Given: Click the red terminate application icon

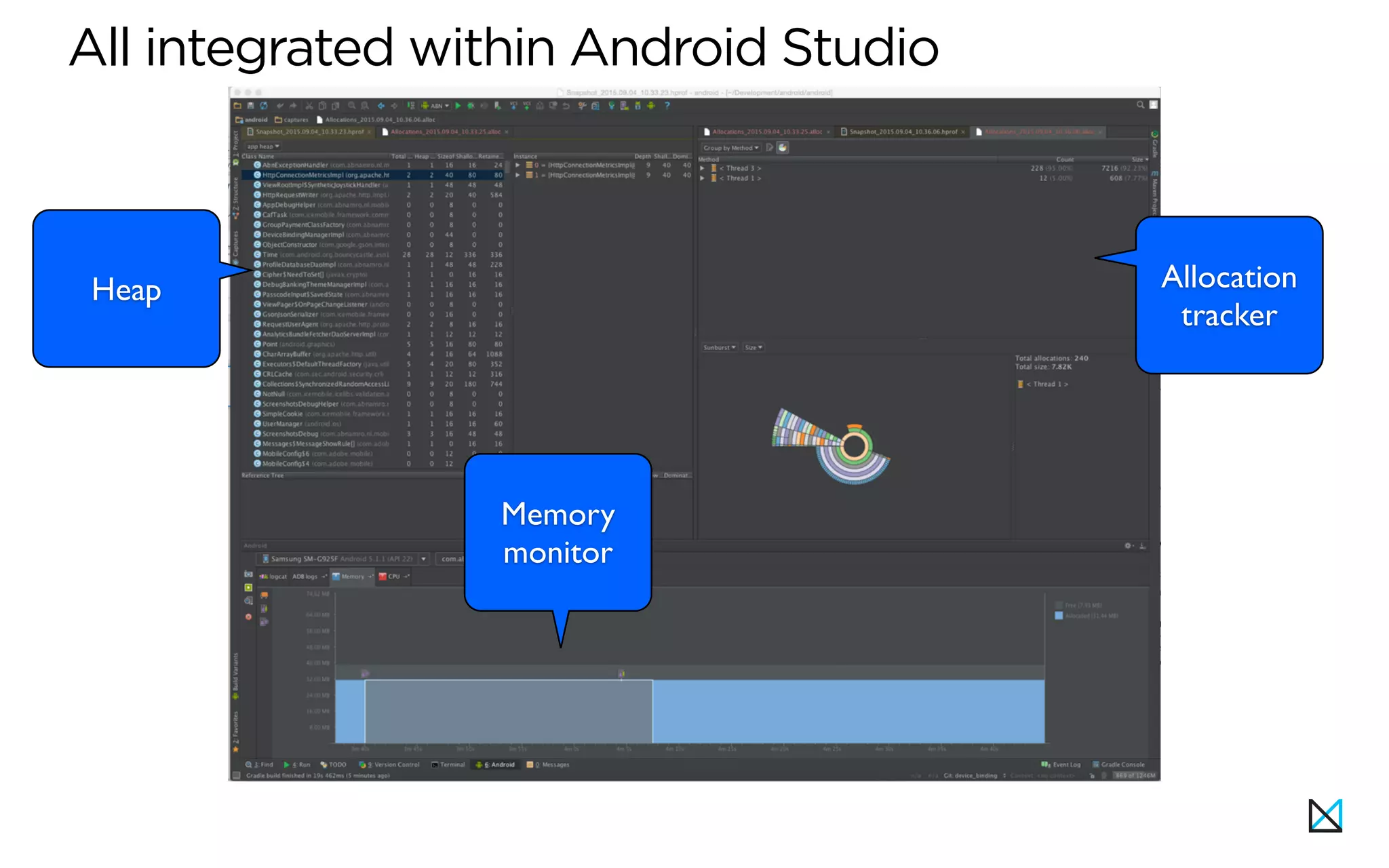Looking at the screenshot, I should click(x=248, y=617).
